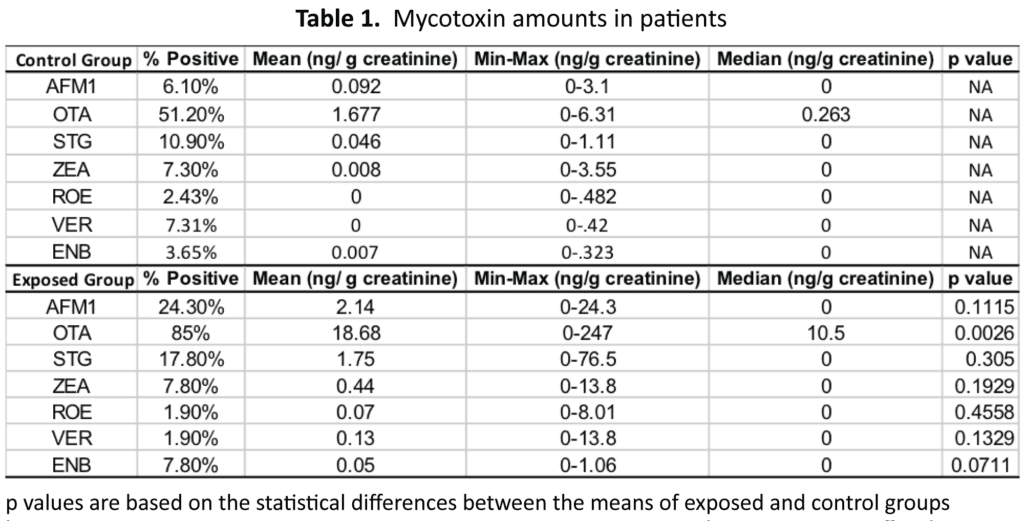Select the control AFM1 percentage 6.10%
Viewport: 1024px width, 521px height.
tap(191, 87)
